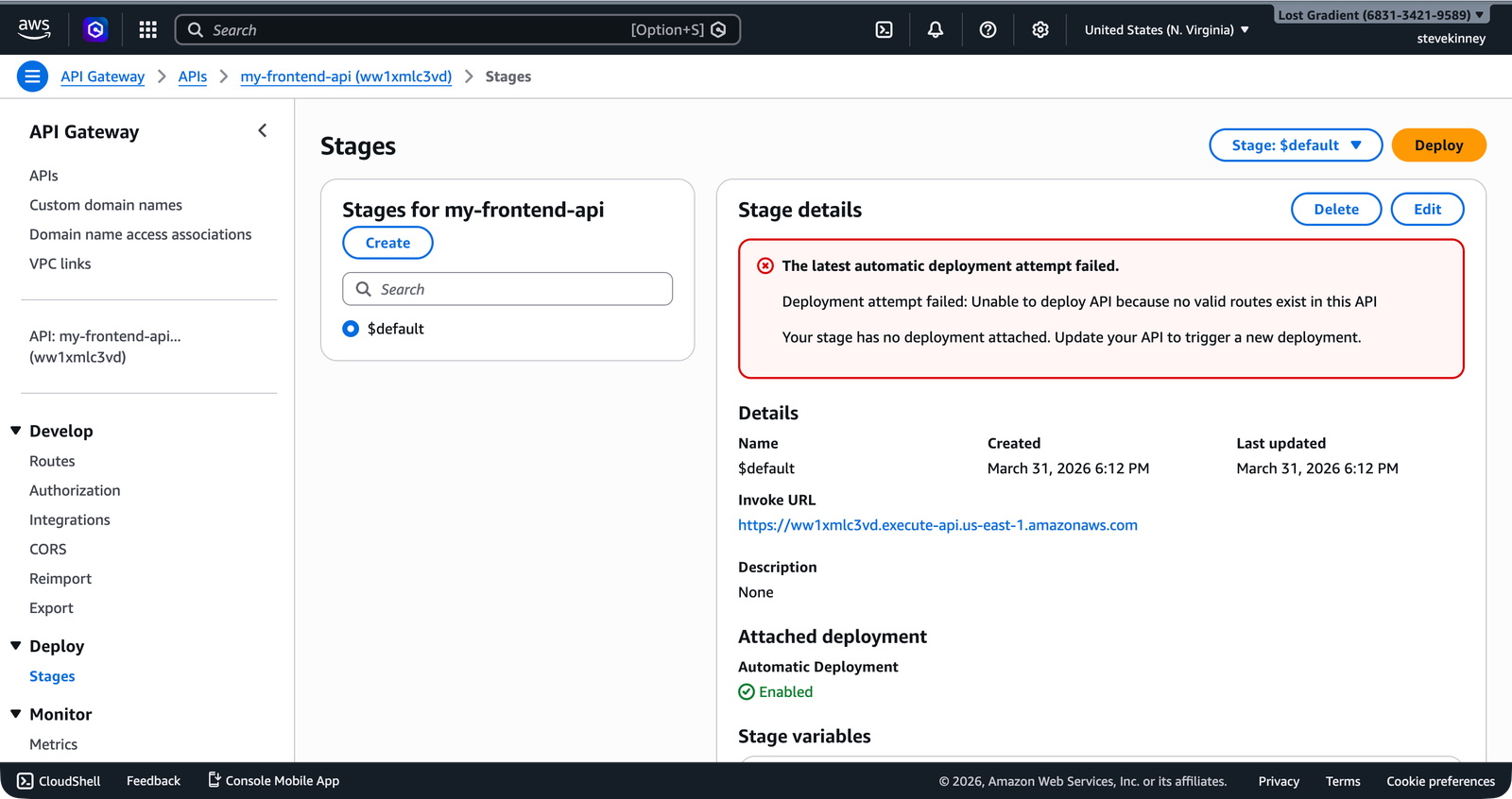1512x799 pixels.
Task: Open my-frontend-api (ww1xmlc3vd) breadcrumb
Action: point(346,76)
